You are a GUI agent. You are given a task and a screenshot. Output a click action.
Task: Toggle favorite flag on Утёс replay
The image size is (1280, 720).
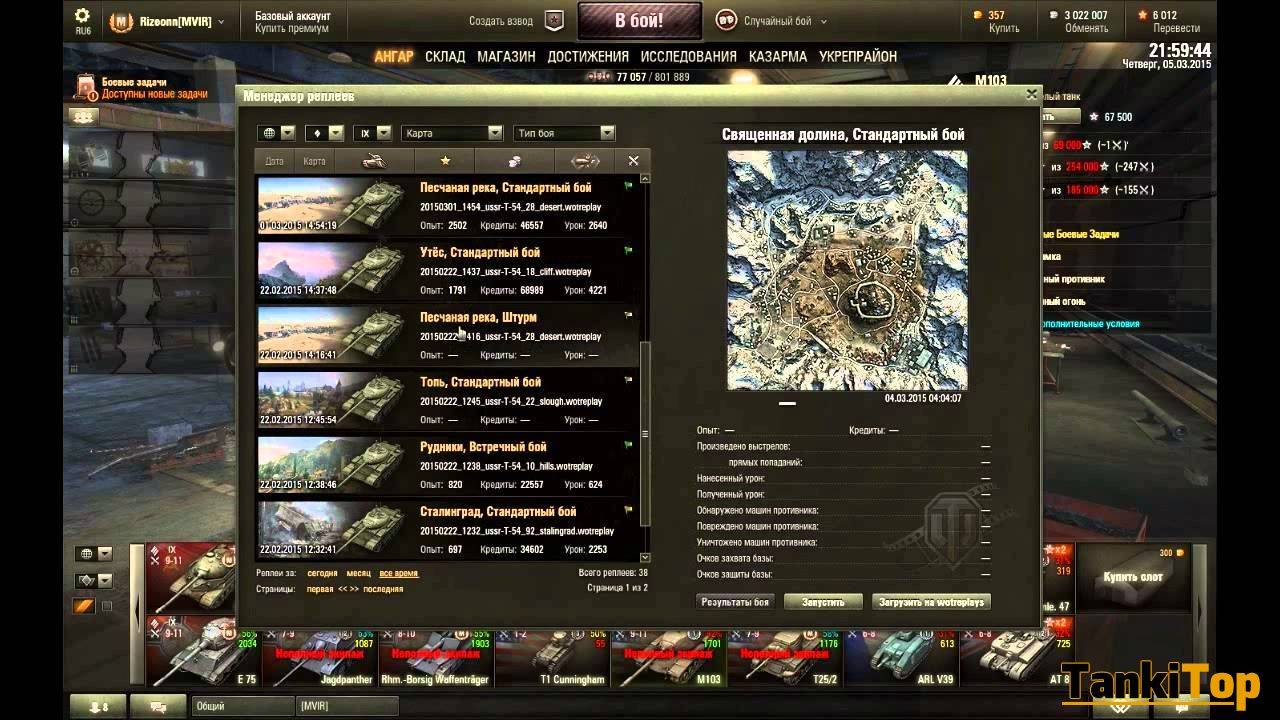(x=628, y=251)
